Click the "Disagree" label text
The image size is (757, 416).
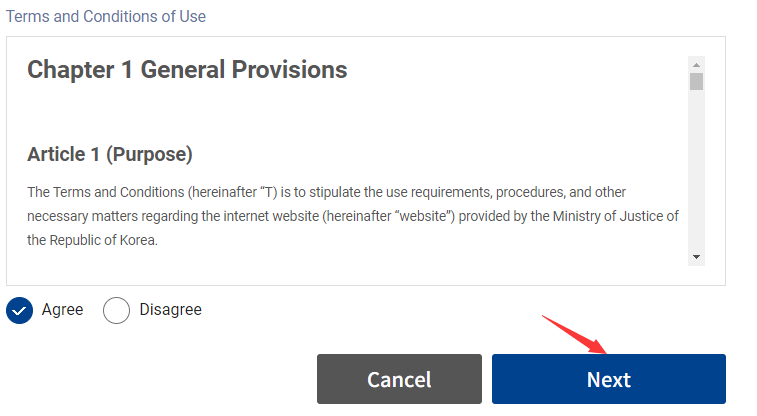coord(170,310)
